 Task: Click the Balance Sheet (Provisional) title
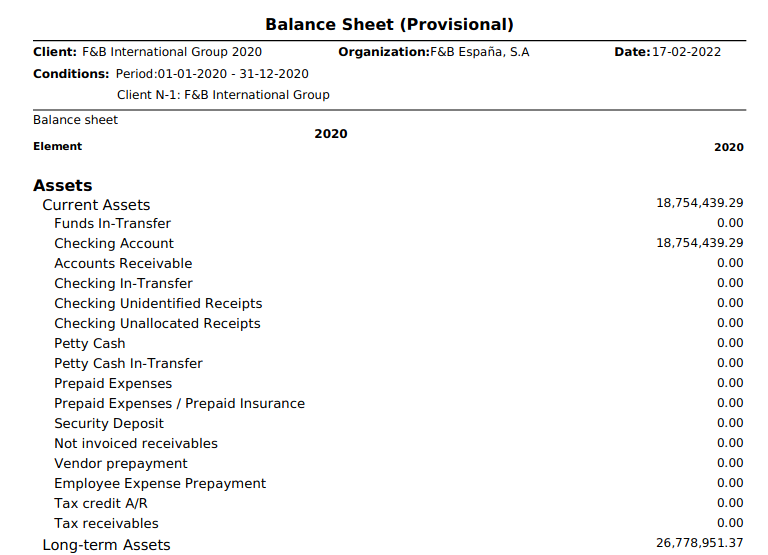click(x=389, y=24)
